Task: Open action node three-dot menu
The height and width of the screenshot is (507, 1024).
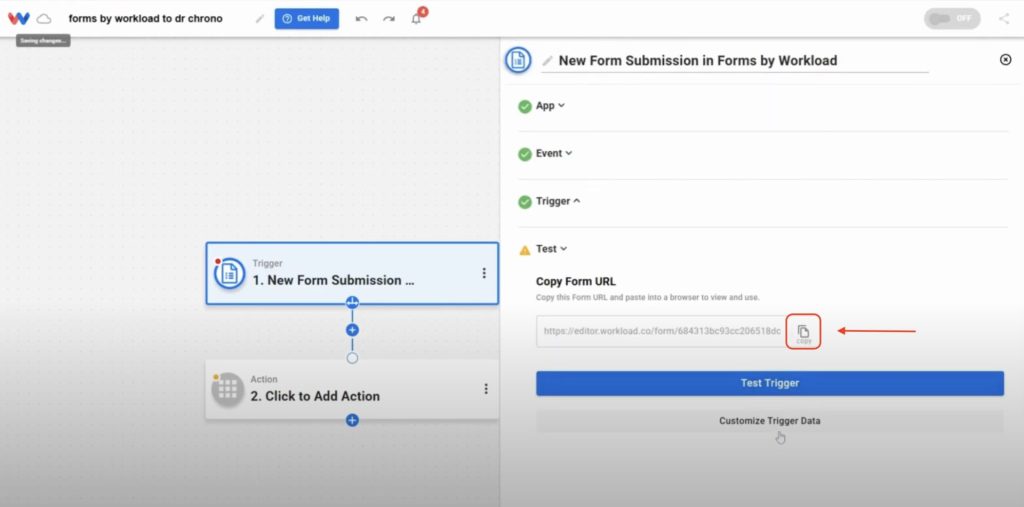Action: tap(486, 389)
